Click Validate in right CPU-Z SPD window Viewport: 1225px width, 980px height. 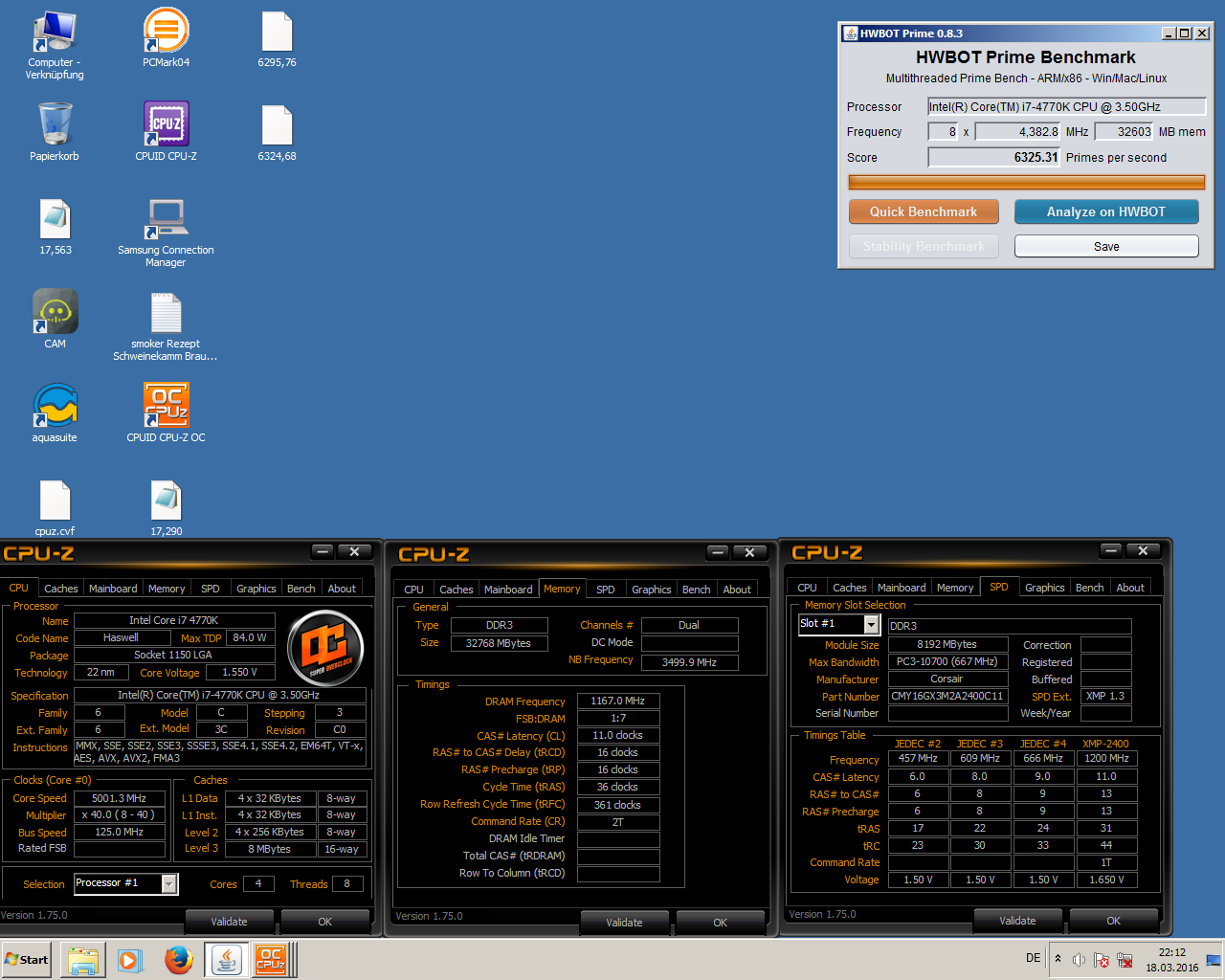tap(1018, 921)
